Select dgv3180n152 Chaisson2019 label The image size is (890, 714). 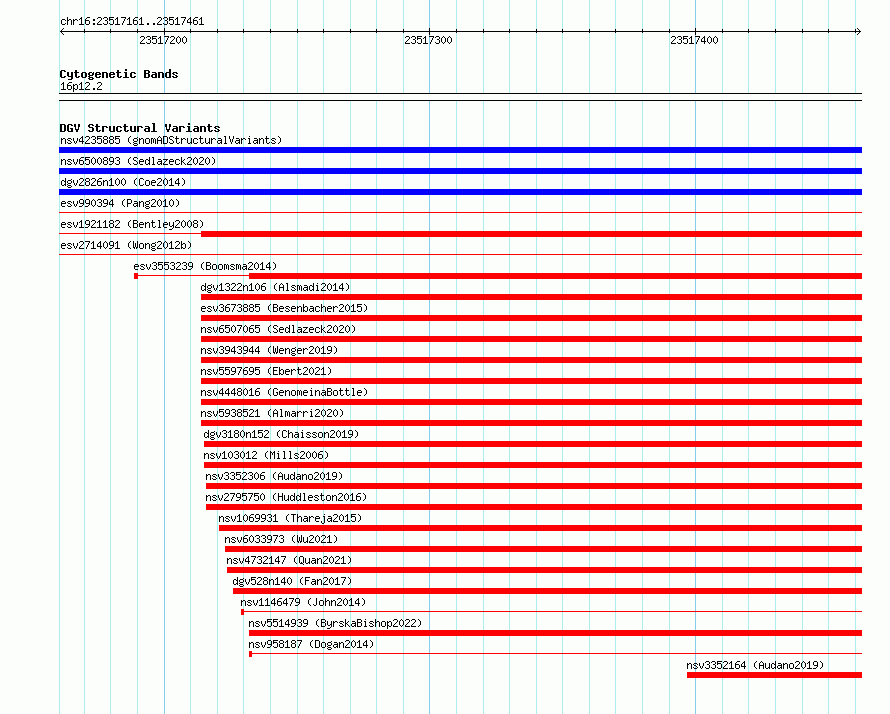pos(281,434)
